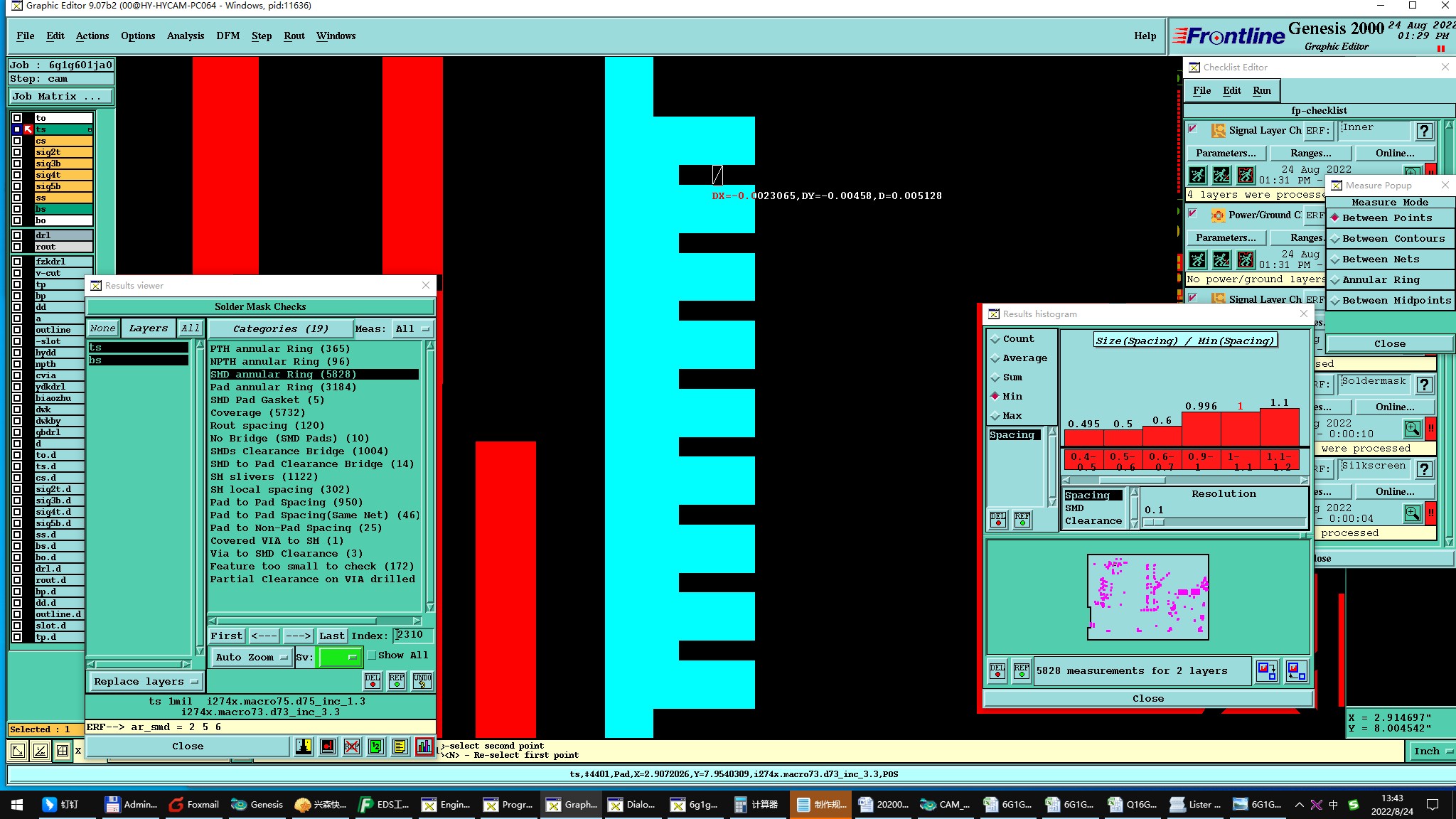Click the DEL icon beside the measurements count

(997, 670)
